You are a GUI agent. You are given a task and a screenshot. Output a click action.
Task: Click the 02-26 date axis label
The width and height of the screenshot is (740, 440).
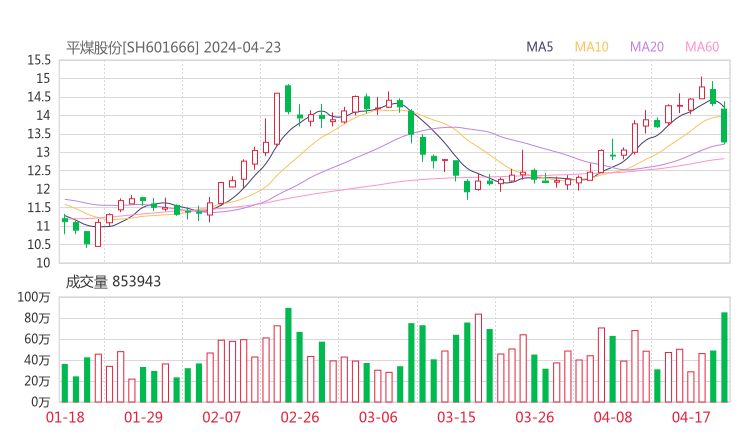(300, 417)
